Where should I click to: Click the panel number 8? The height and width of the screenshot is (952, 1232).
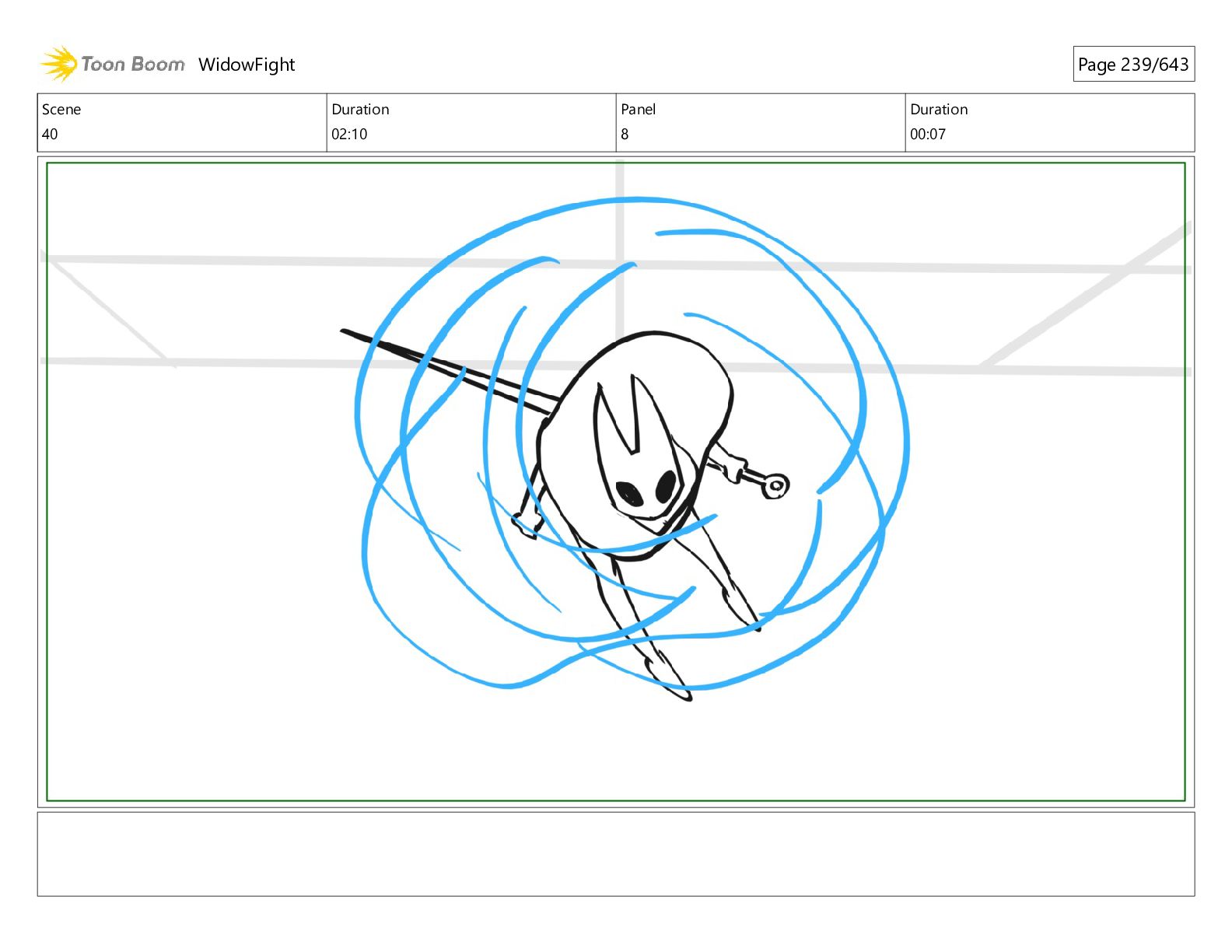[625, 134]
